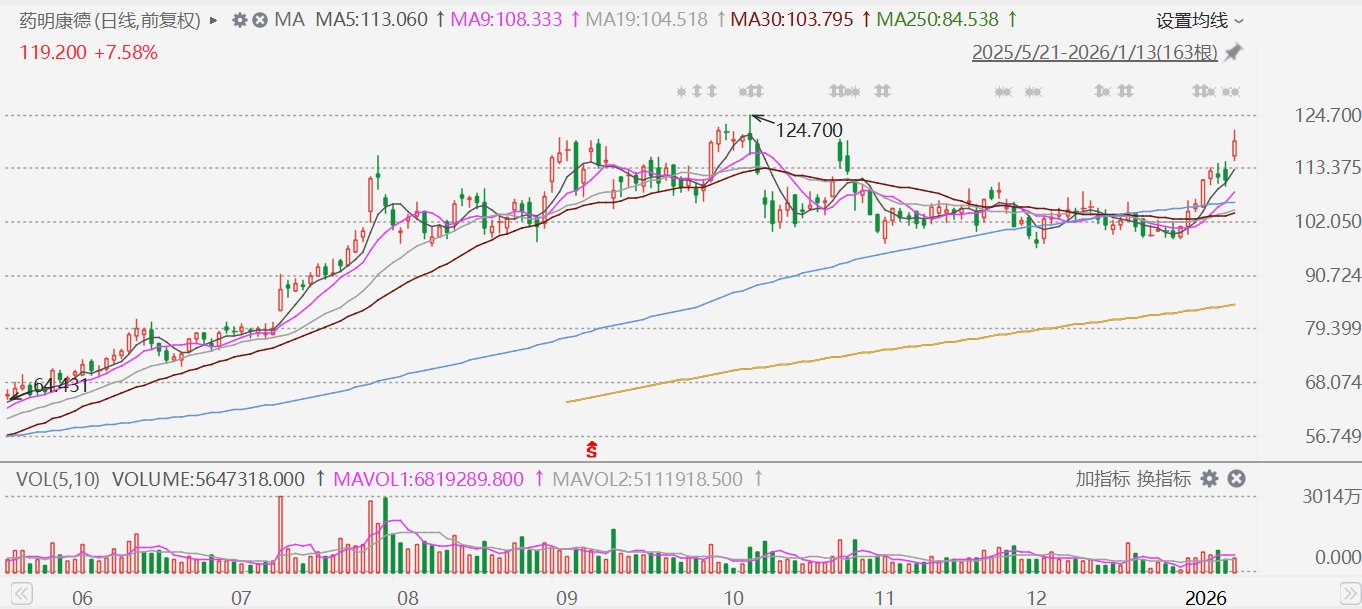Image resolution: width=1362 pixels, height=609 pixels.
Task: Click 加指标 to add an indicator
Action: tap(1102, 479)
